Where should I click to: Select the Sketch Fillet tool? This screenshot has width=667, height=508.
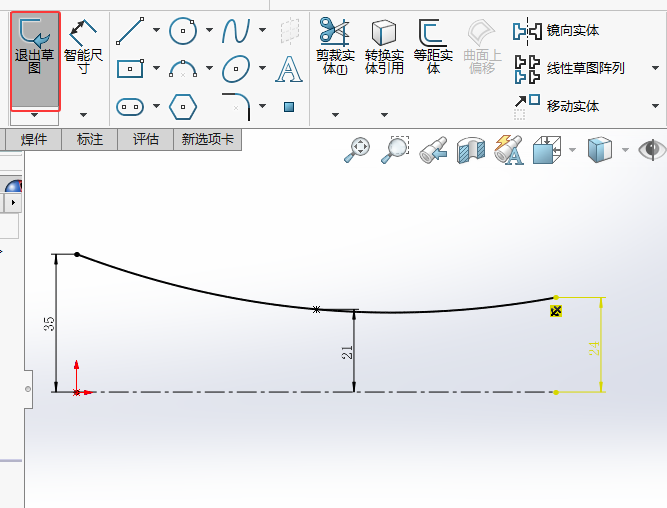236,107
